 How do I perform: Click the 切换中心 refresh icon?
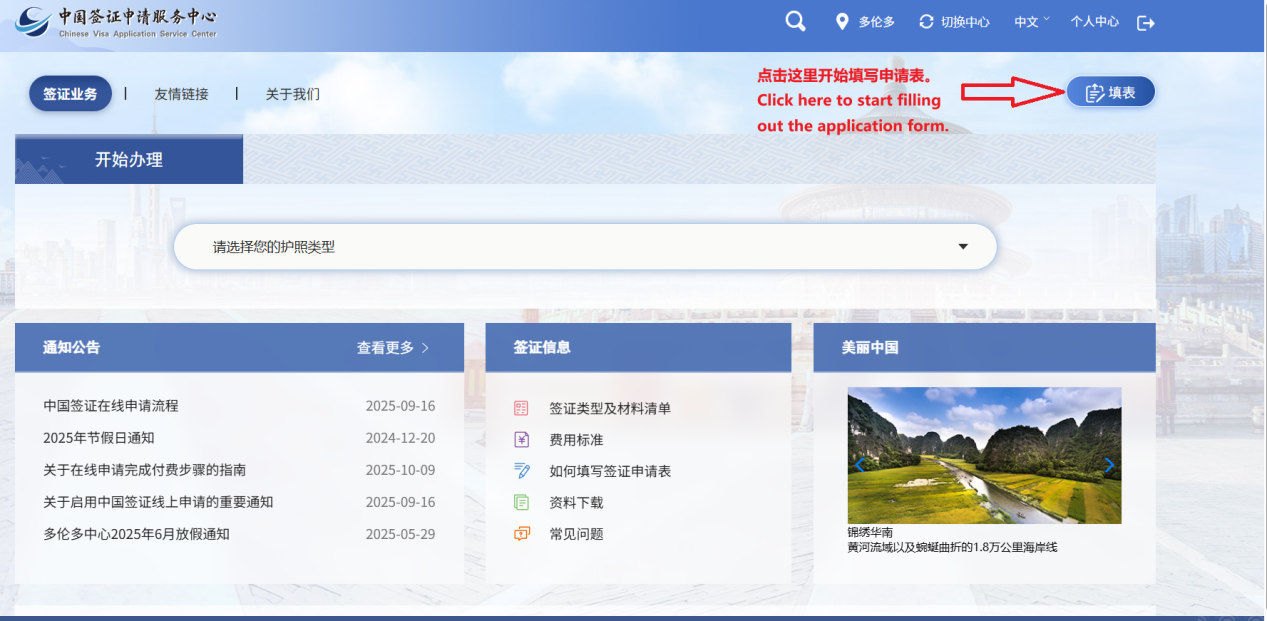926,22
